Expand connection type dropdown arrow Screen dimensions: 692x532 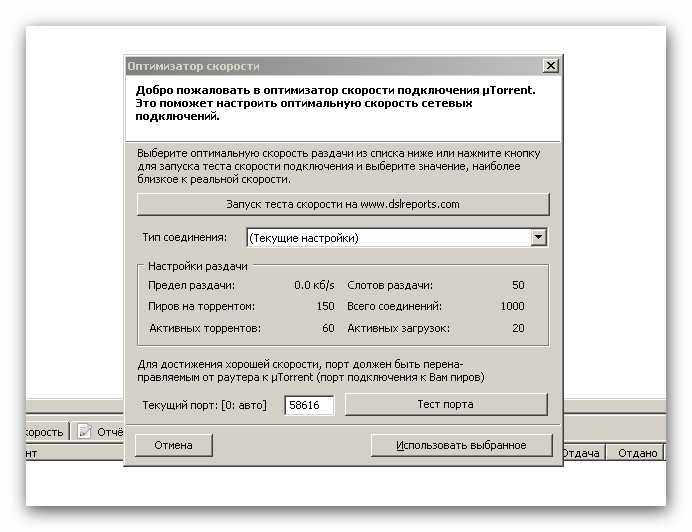click(x=538, y=238)
